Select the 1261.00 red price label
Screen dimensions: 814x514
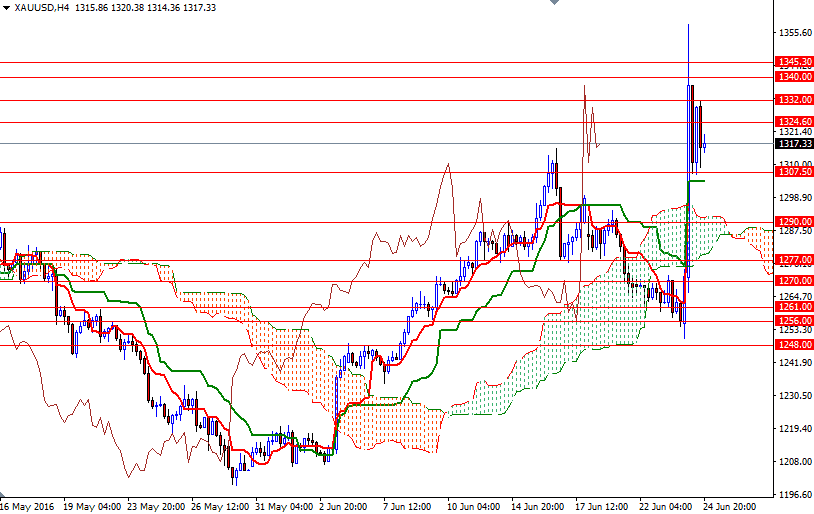(793, 307)
